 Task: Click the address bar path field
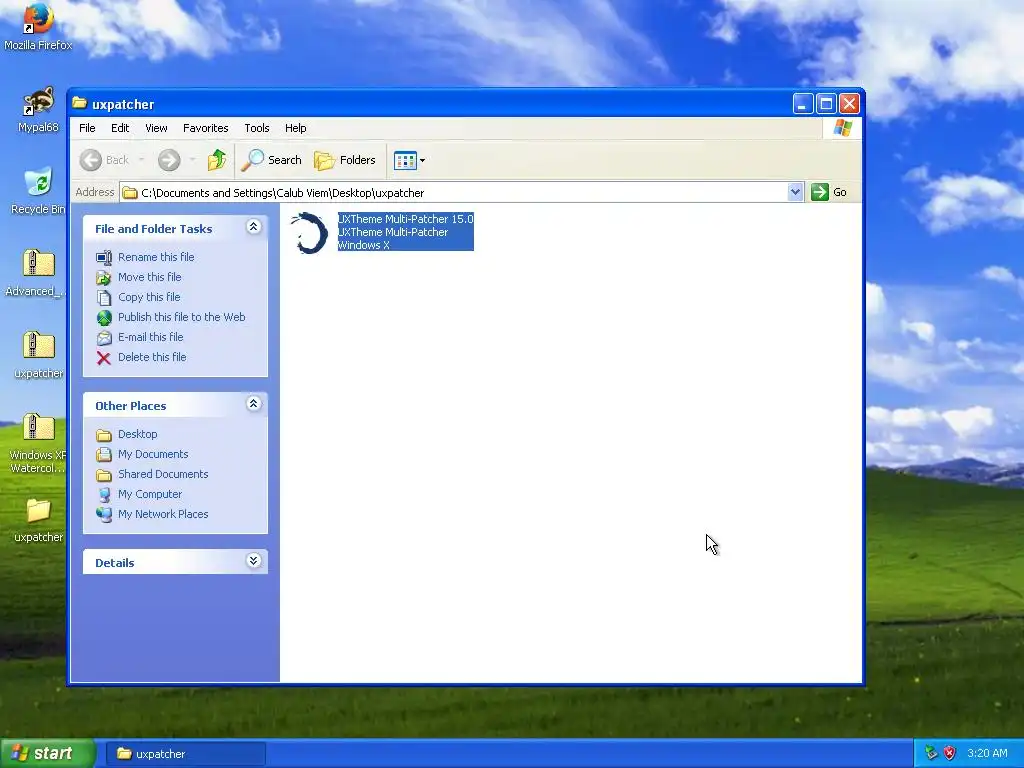[x=454, y=193]
